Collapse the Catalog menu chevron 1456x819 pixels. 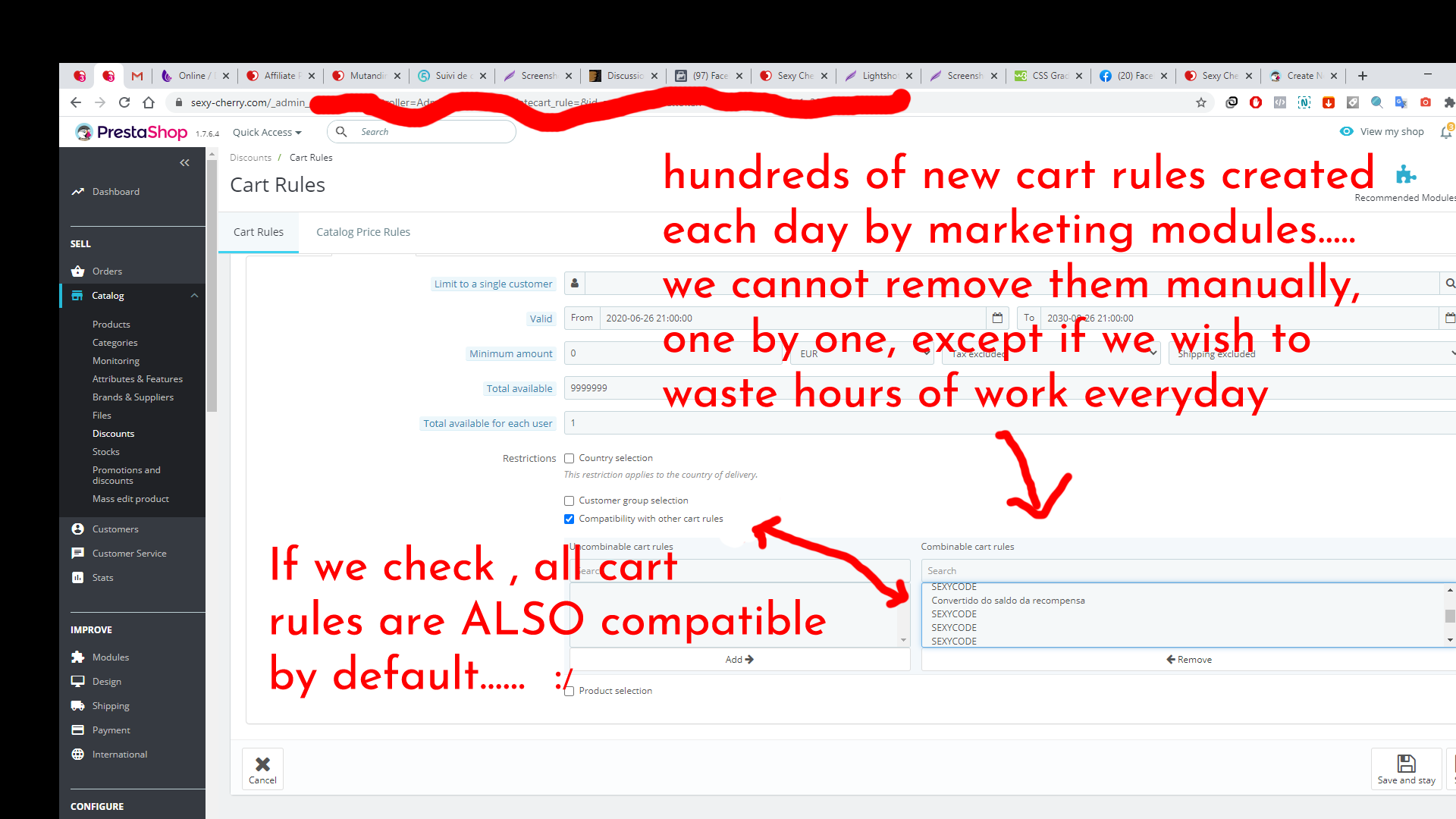(194, 296)
